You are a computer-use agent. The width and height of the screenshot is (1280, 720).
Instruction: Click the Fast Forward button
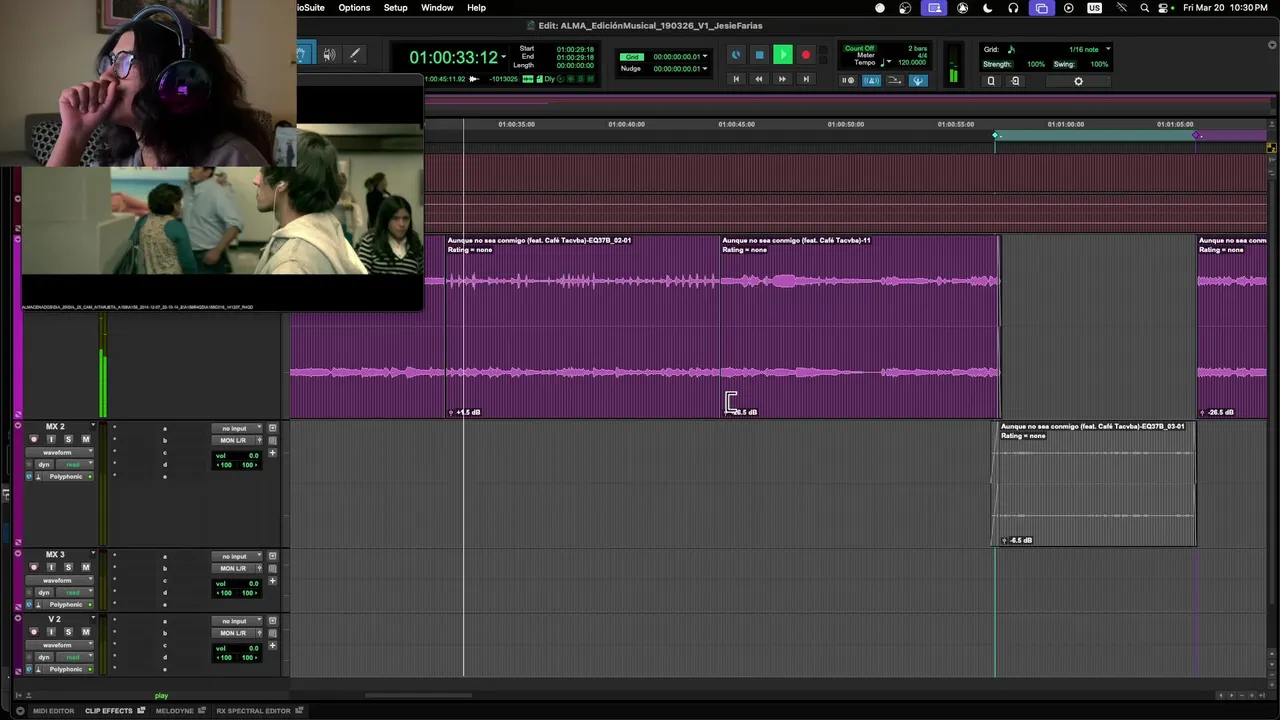pyautogui.click(x=782, y=79)
